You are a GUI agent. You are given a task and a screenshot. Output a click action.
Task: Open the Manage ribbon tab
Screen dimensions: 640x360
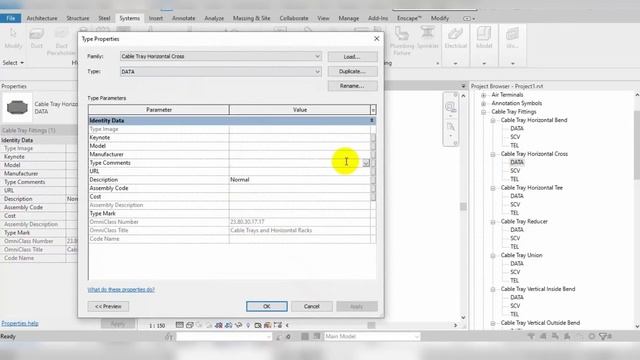coord(349,18)
